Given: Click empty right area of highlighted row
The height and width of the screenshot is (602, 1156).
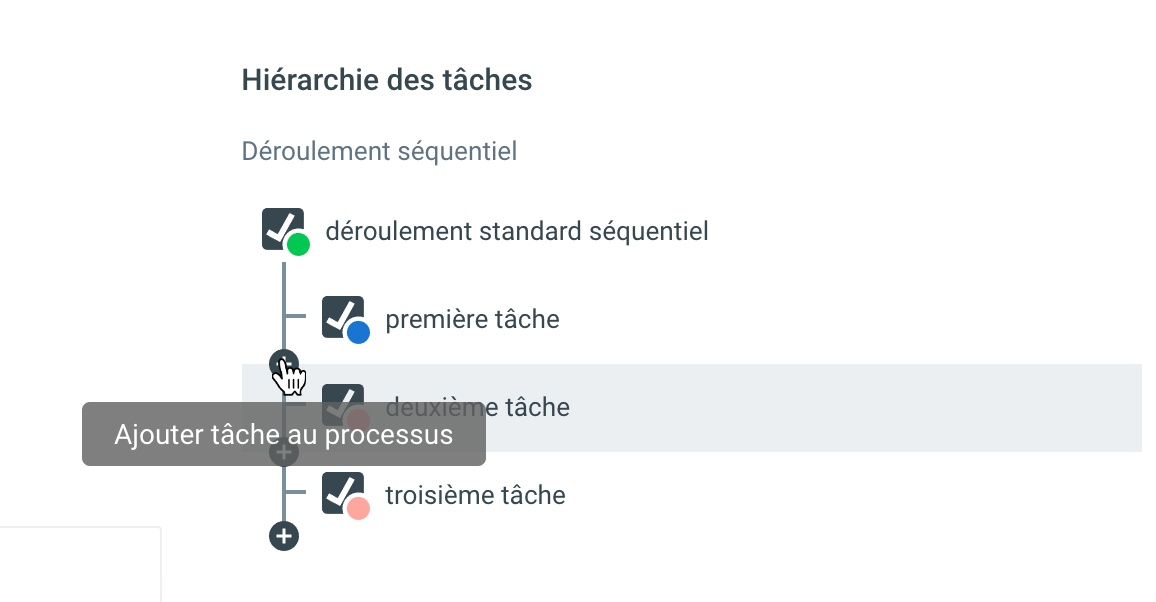Looking at the screenshot, I should point(850,408).
